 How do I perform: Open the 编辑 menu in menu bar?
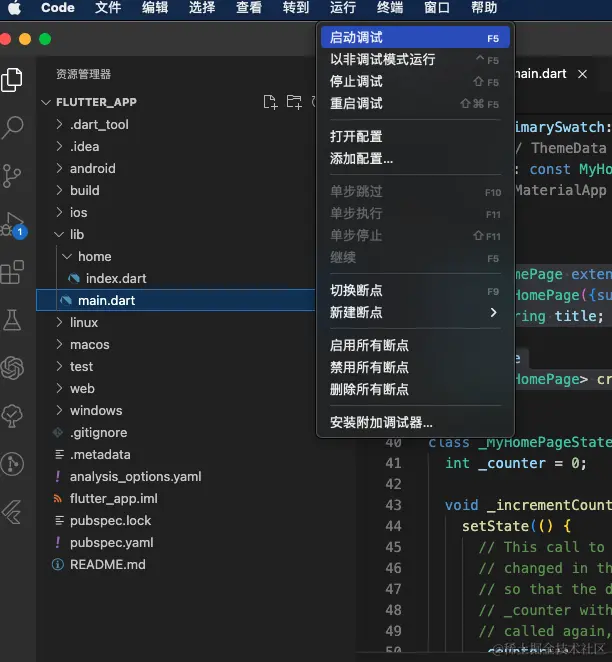(155, 8)
